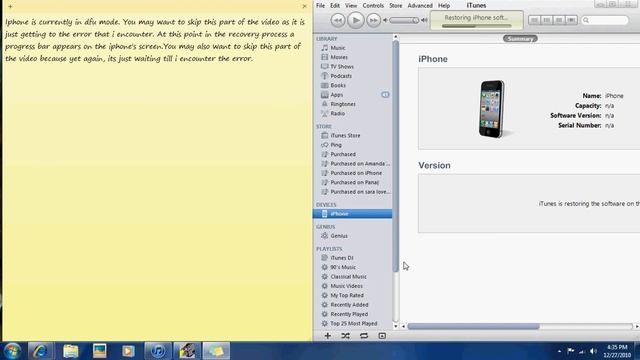
Task: Show or hide artwork viewer button
Action: click(382, 336)
